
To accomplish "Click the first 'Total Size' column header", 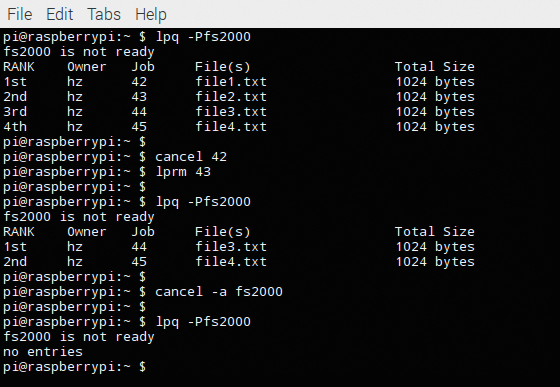I will point(435,67).
